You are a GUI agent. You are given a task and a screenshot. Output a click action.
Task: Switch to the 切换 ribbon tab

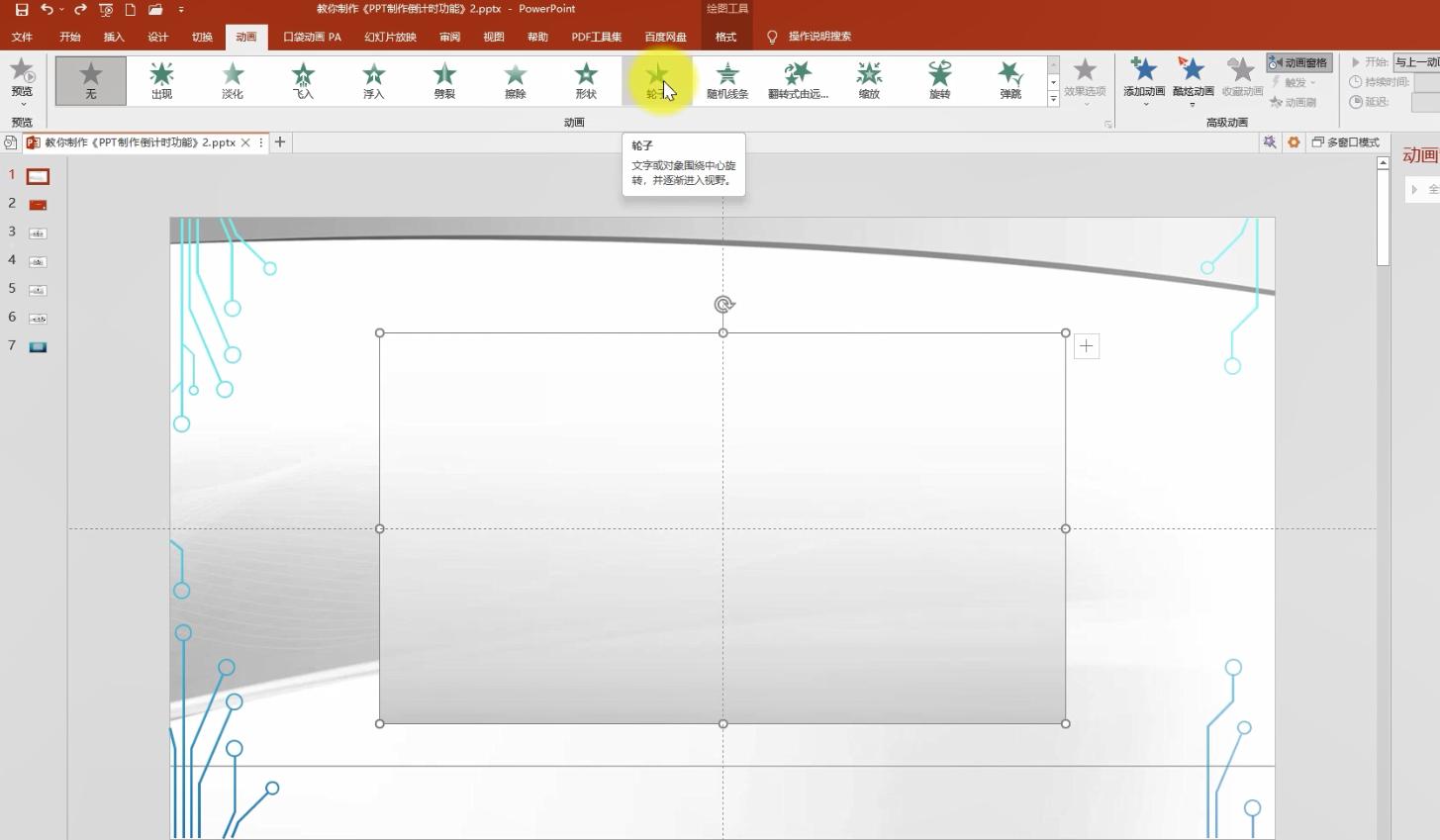click(x=202, y=37)
